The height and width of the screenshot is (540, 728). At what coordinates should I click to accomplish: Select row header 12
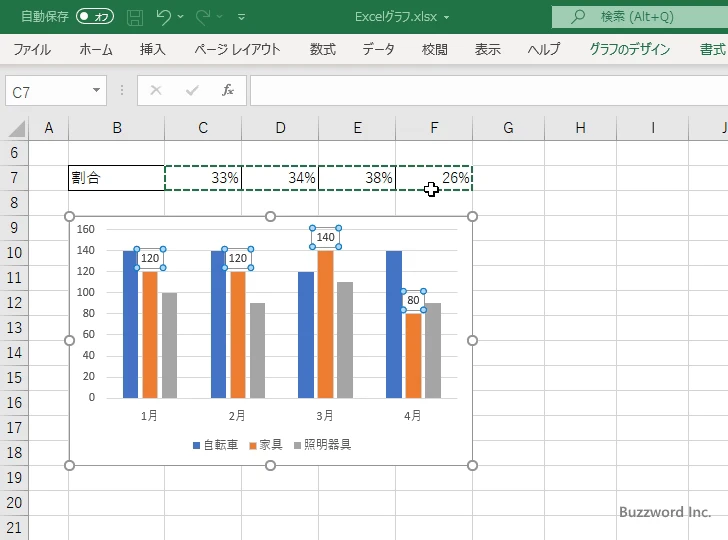click(x=14, y=303)
